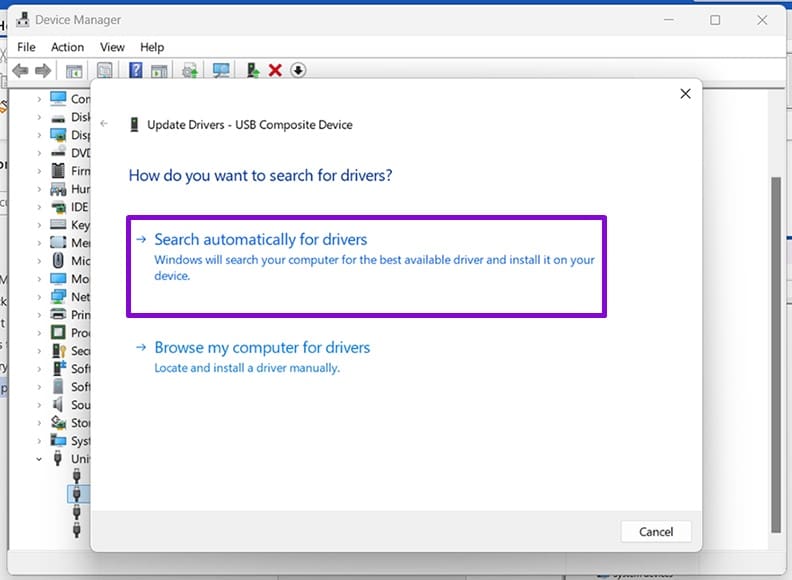792x580 pixels.
Task: Select the Firmware chip icon in the tree
Action: 58,171
